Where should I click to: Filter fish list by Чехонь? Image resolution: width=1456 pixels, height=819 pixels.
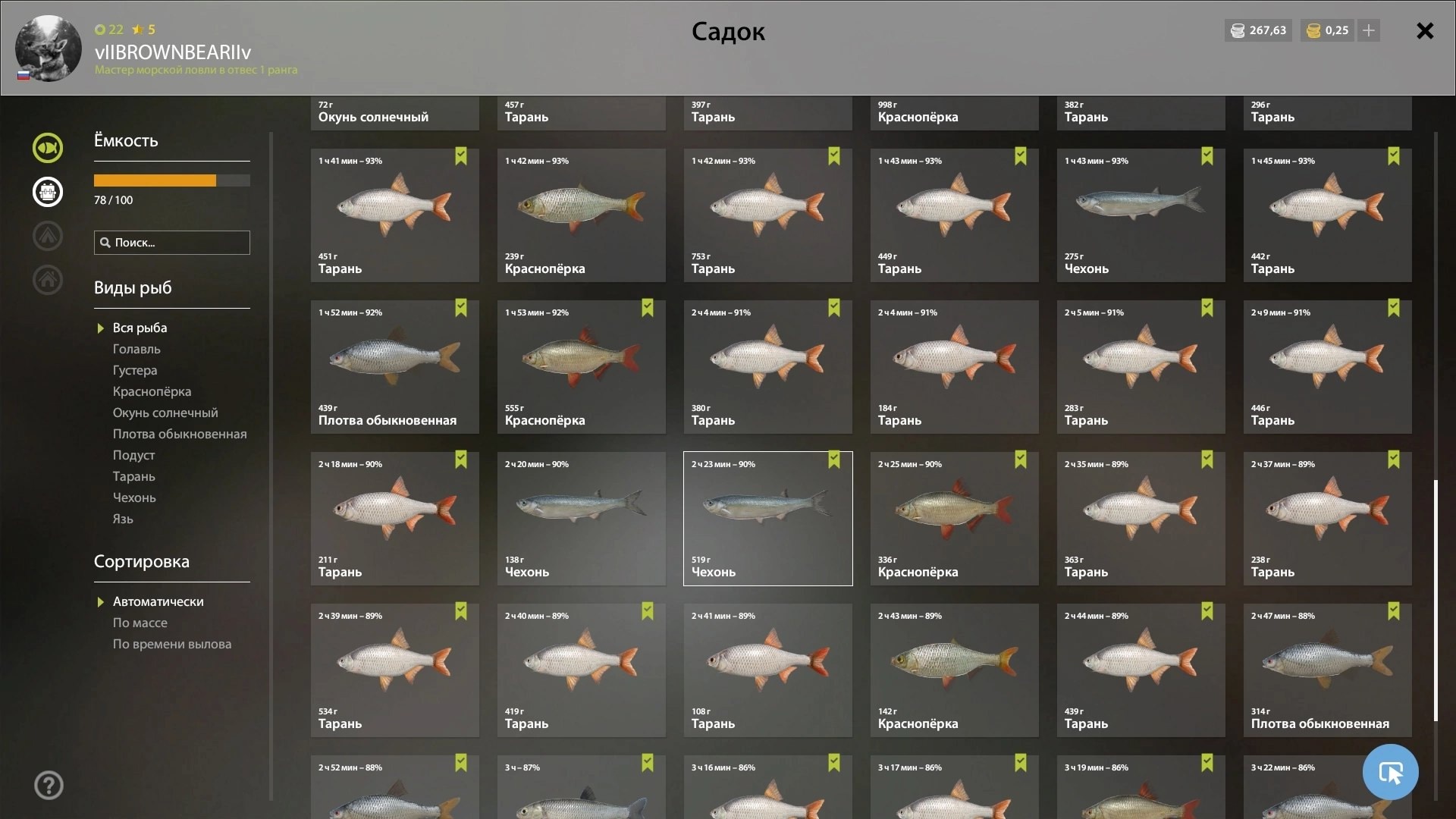point(134,497)
